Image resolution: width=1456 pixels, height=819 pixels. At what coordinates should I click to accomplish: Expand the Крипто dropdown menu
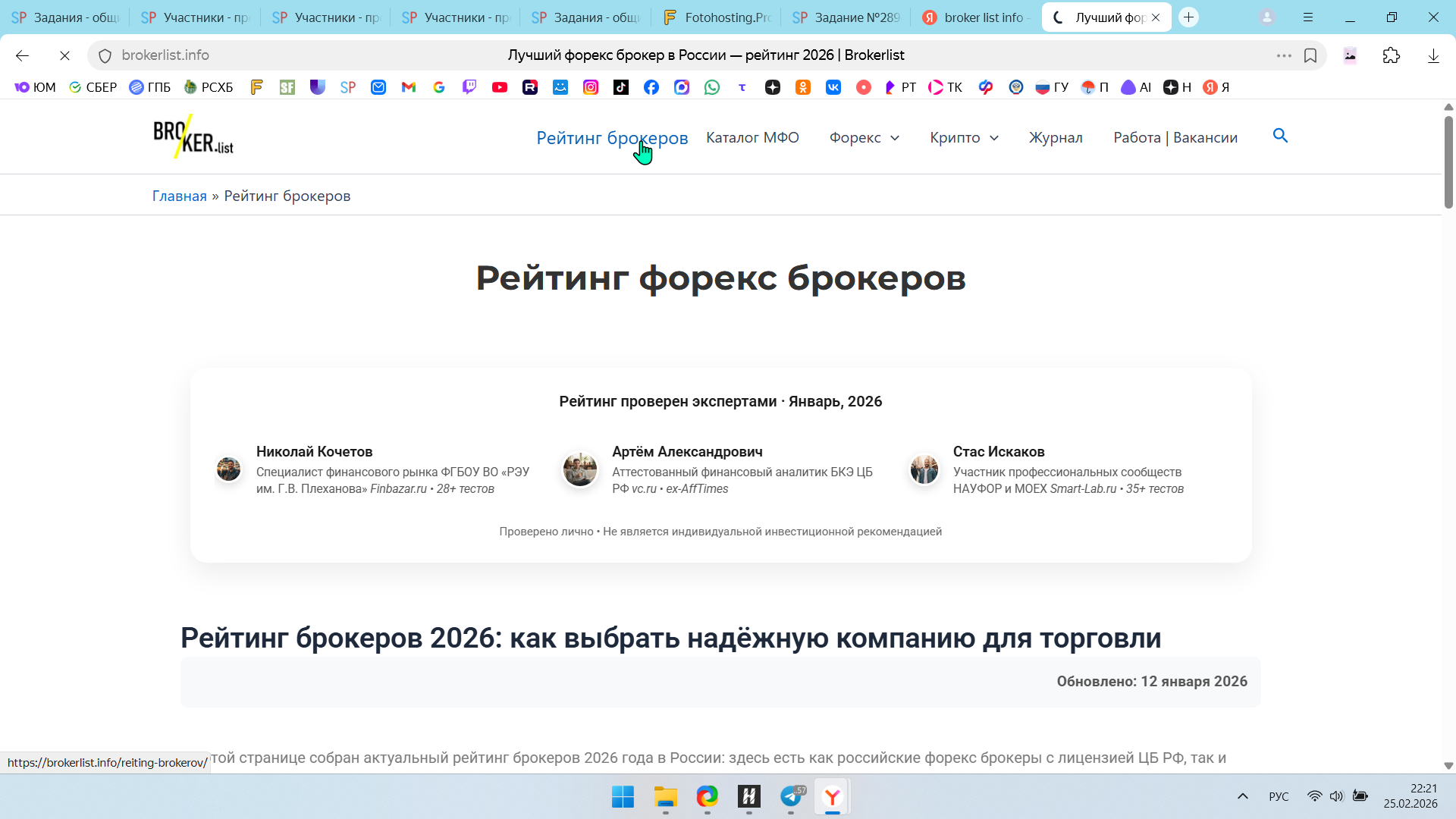click(964, 137)
